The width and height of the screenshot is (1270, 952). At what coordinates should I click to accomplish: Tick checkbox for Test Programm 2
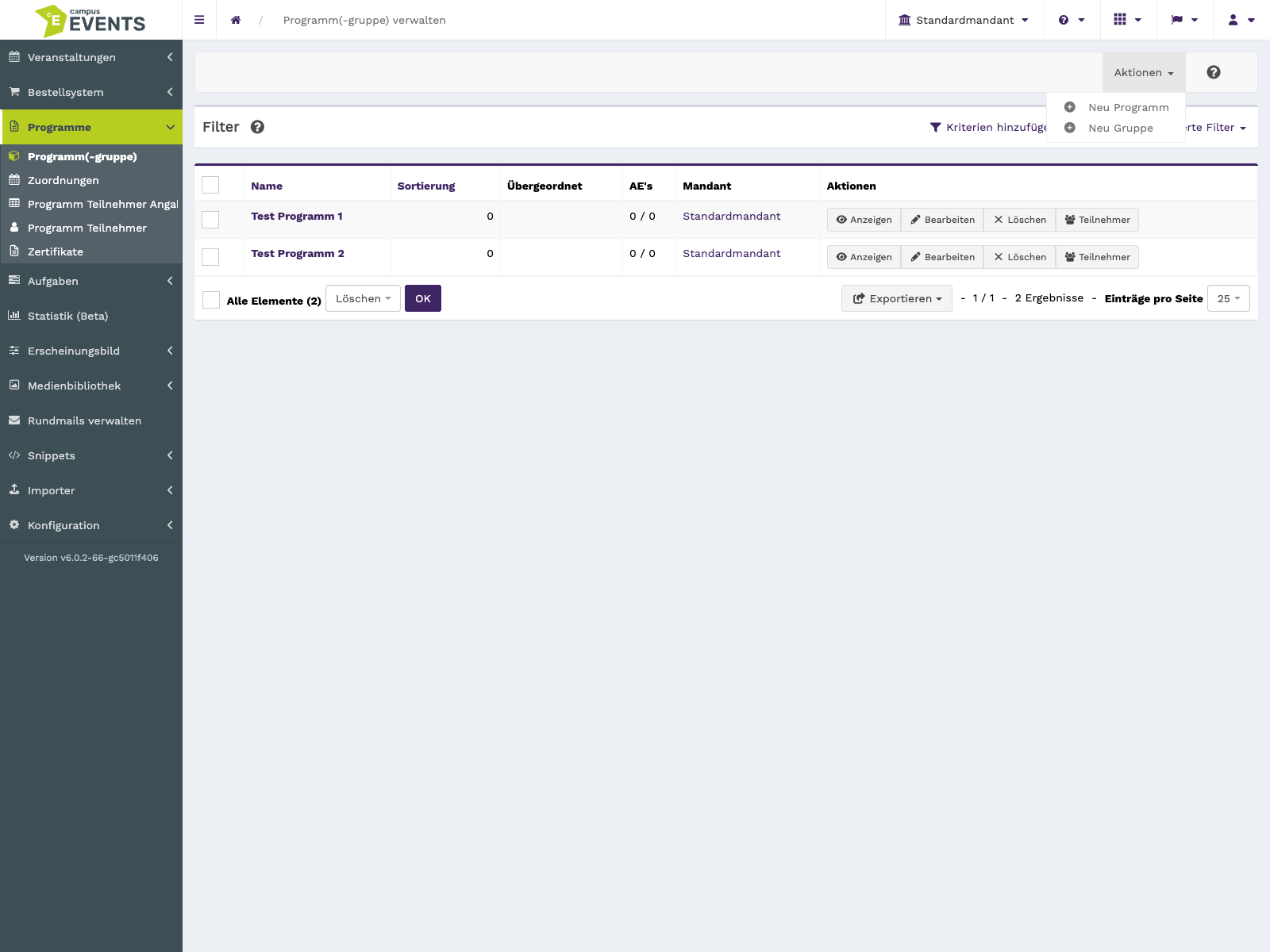pos(210,257)
